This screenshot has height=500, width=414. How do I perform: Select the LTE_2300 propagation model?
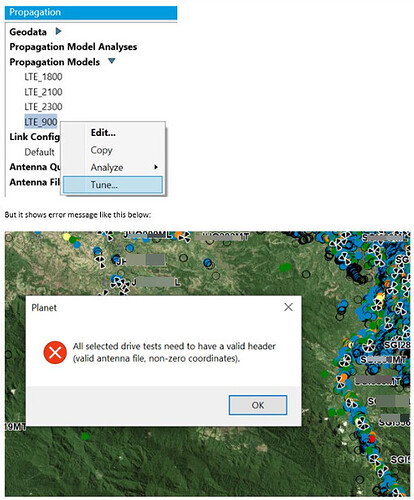[43, 107]
